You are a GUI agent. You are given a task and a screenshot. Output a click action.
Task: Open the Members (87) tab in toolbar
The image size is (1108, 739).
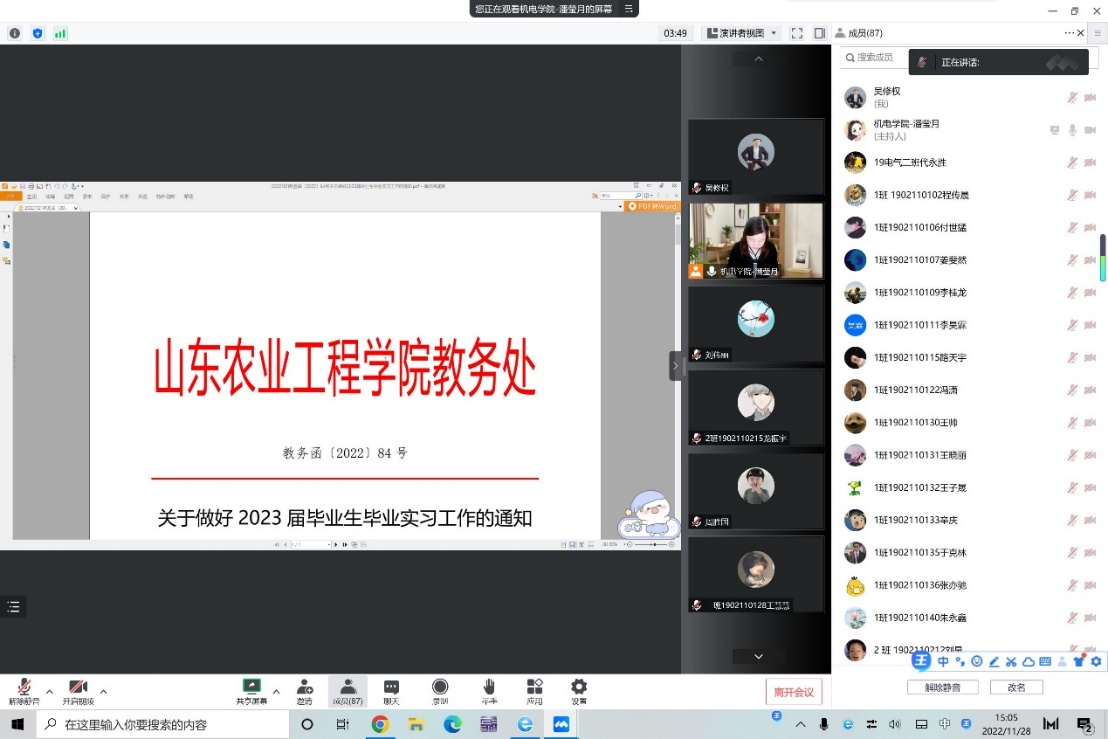[347, 690]
